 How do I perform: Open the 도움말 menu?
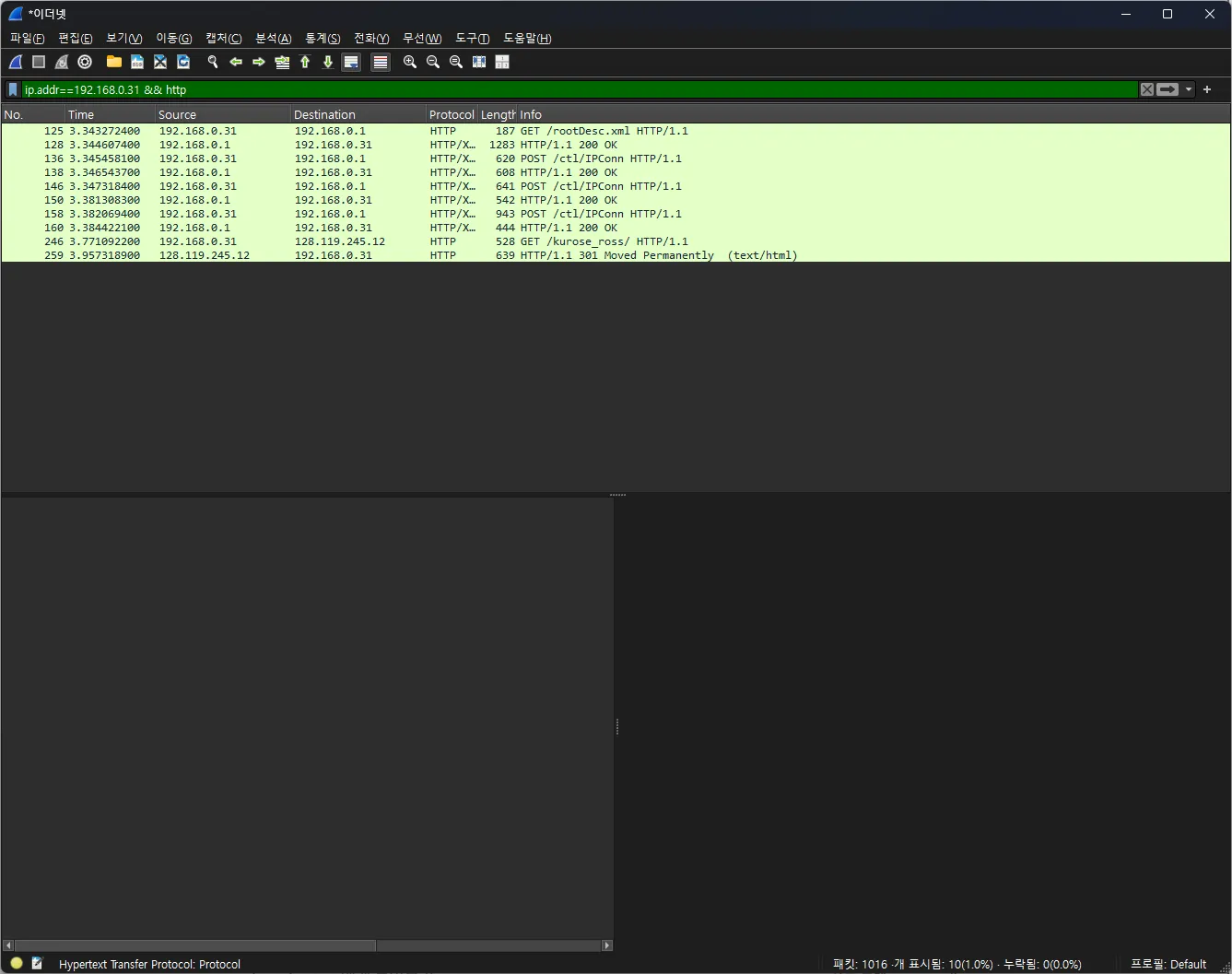coord(527,38)
